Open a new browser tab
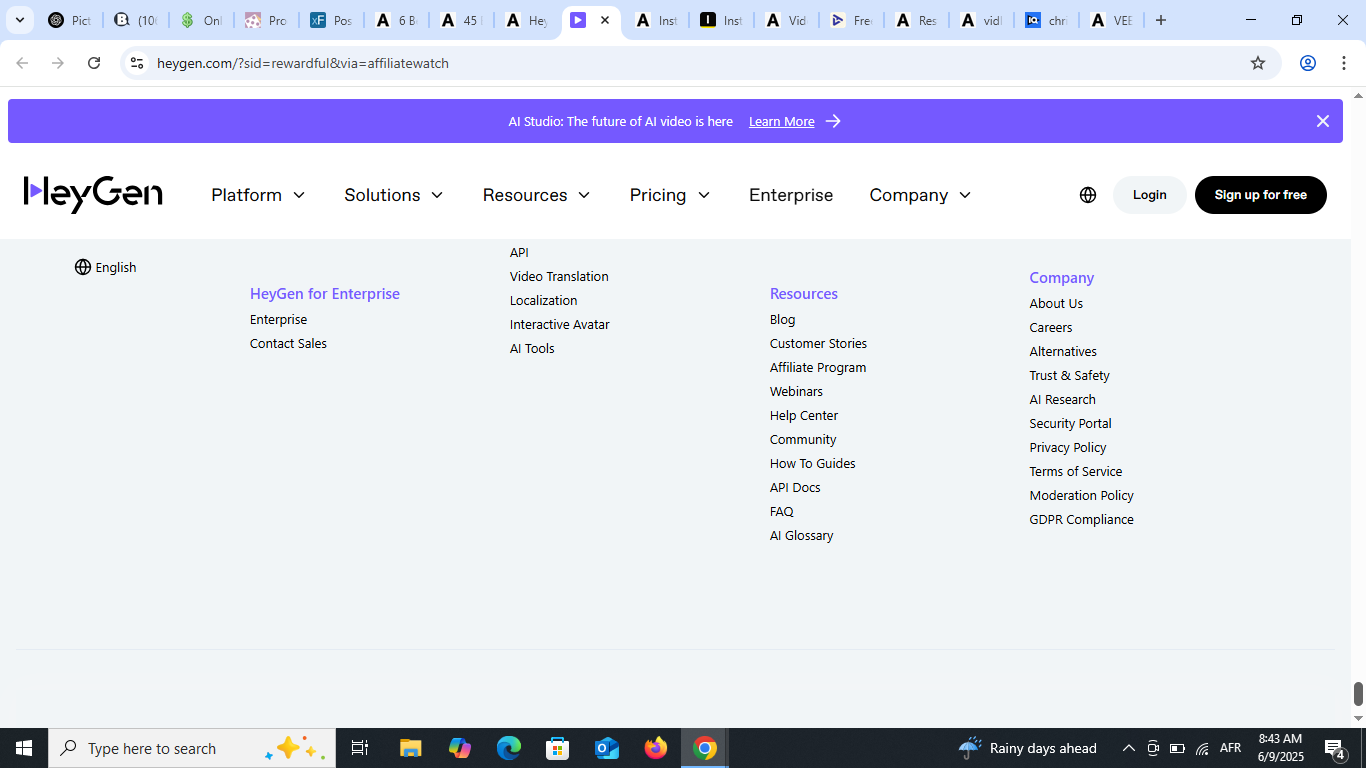1366x768 pixels. coord(1161,20)
